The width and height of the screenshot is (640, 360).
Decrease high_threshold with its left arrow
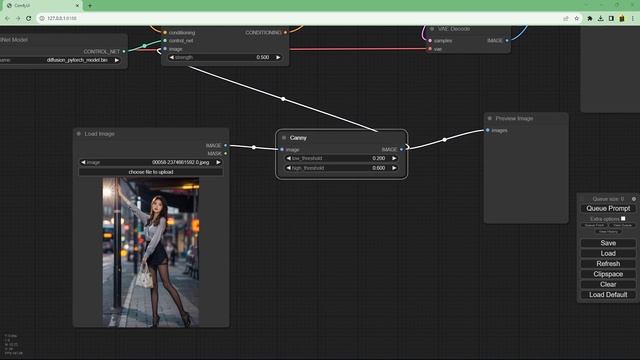pos(289,168)
